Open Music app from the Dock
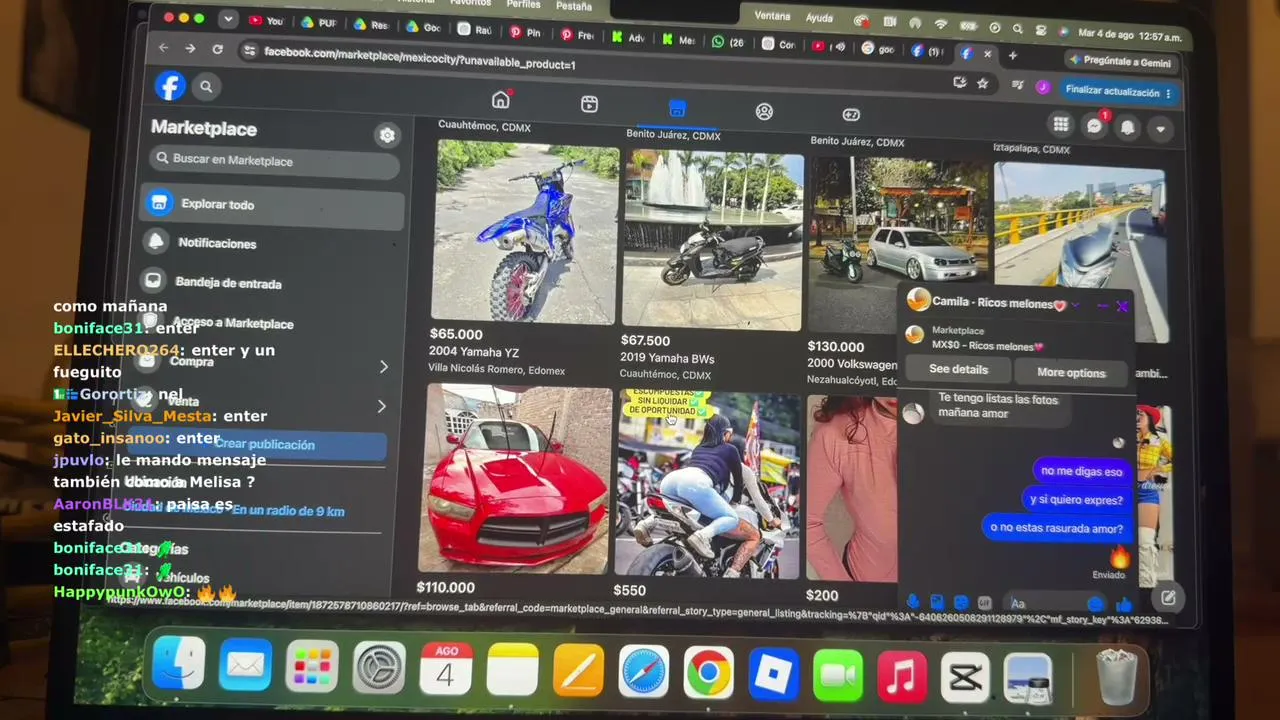 tap(901, 677)
